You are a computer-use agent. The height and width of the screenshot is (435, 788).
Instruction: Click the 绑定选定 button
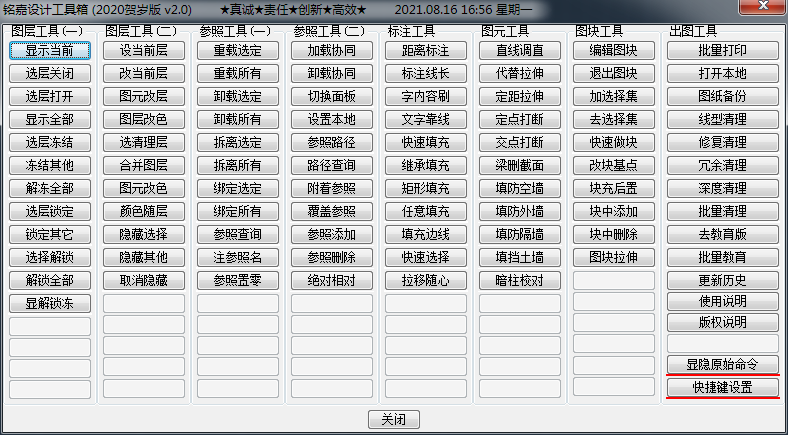tap(238, 188)
